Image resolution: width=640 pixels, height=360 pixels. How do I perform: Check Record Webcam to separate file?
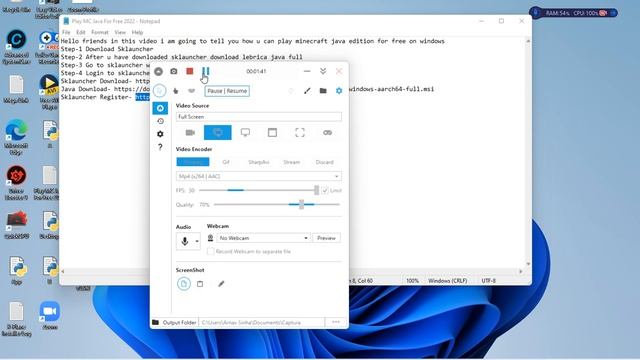click(x=211, y=251)
